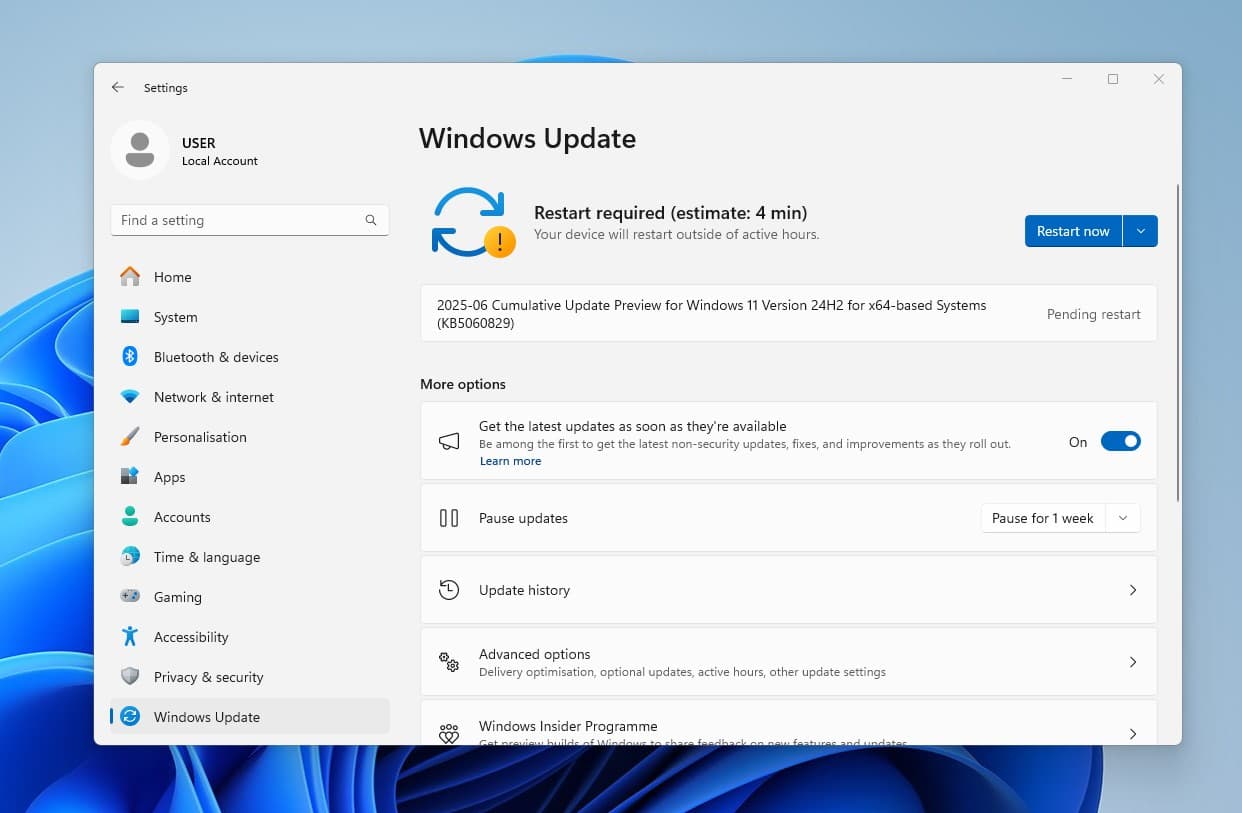Expand the Pause for 1 week dropdown arrow
The width and height of the screenshot is (1242, 813).
(1123, 518)
